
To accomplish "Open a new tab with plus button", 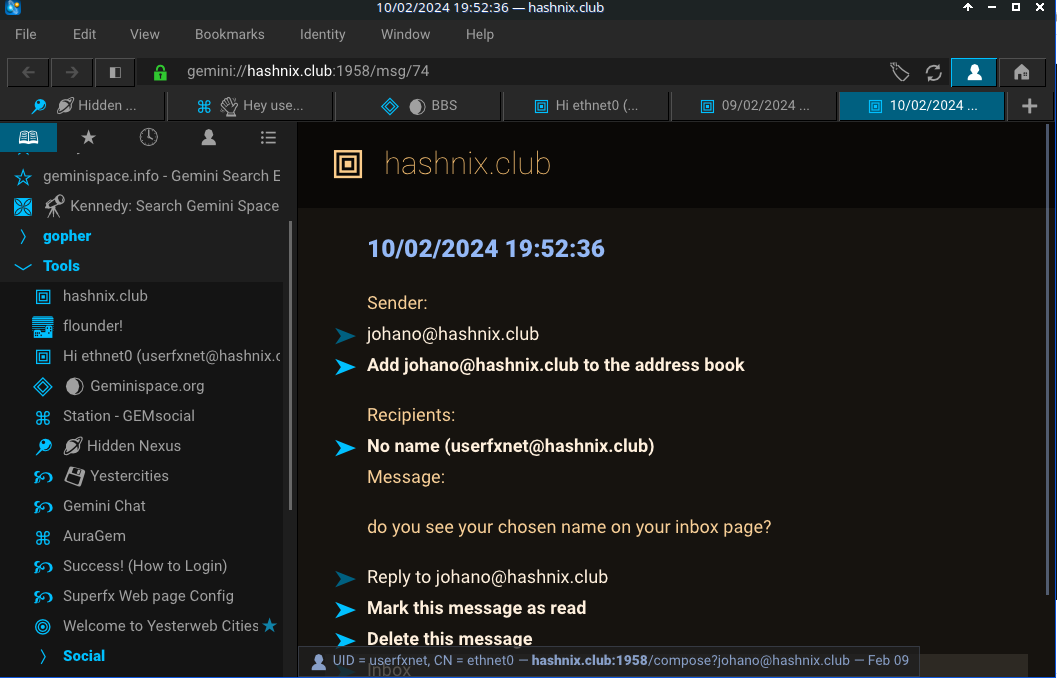I will [1029, 106].
